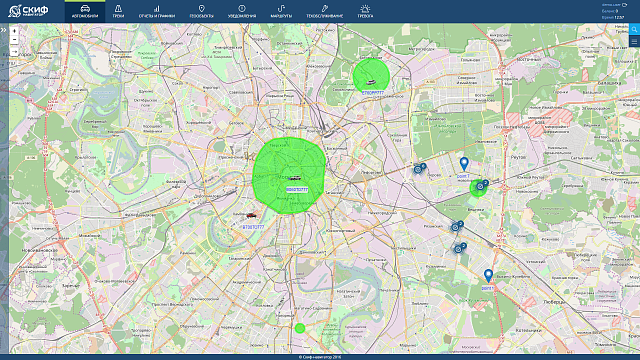Go to the Маршруты (routes) tab
The width and height of the screenshot is (640, 360).
[x=281, y=11]
